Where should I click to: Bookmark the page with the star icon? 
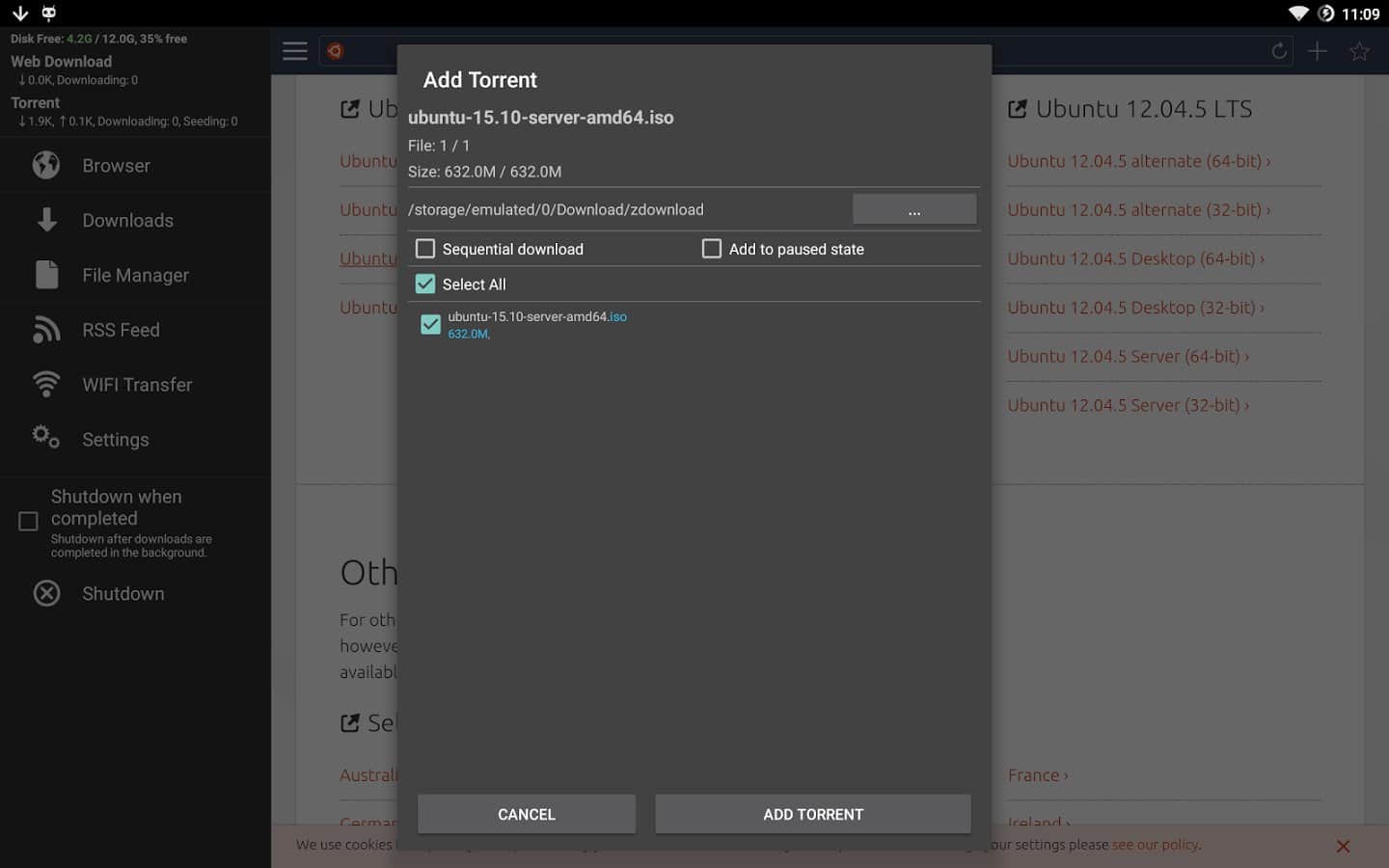(1359, 51)
